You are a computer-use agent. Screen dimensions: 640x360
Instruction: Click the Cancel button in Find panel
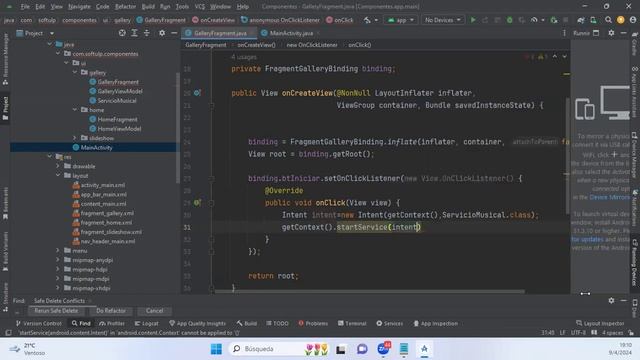click(x=155, y=311)
